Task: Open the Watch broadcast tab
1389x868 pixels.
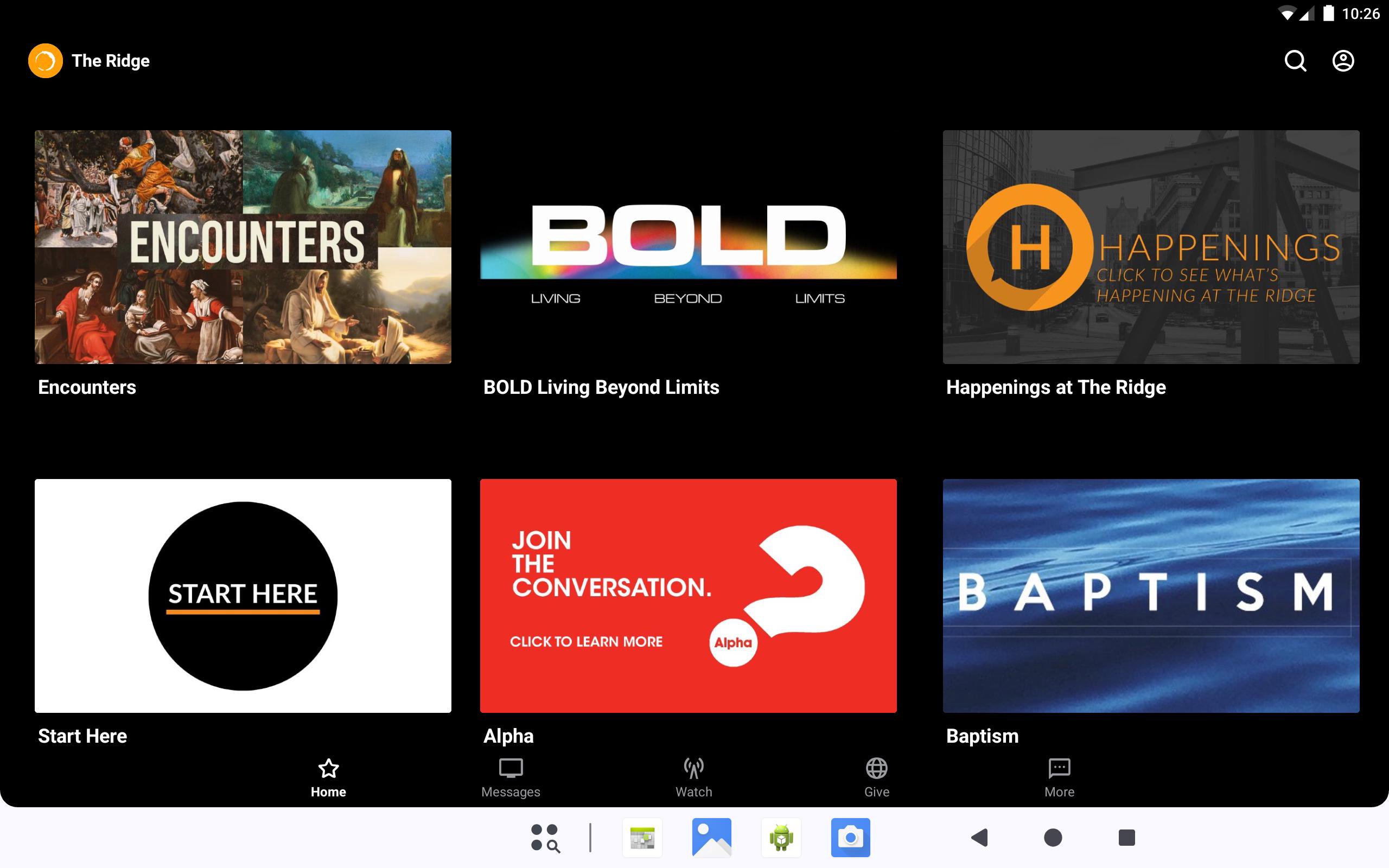Action: click(693, 778)
